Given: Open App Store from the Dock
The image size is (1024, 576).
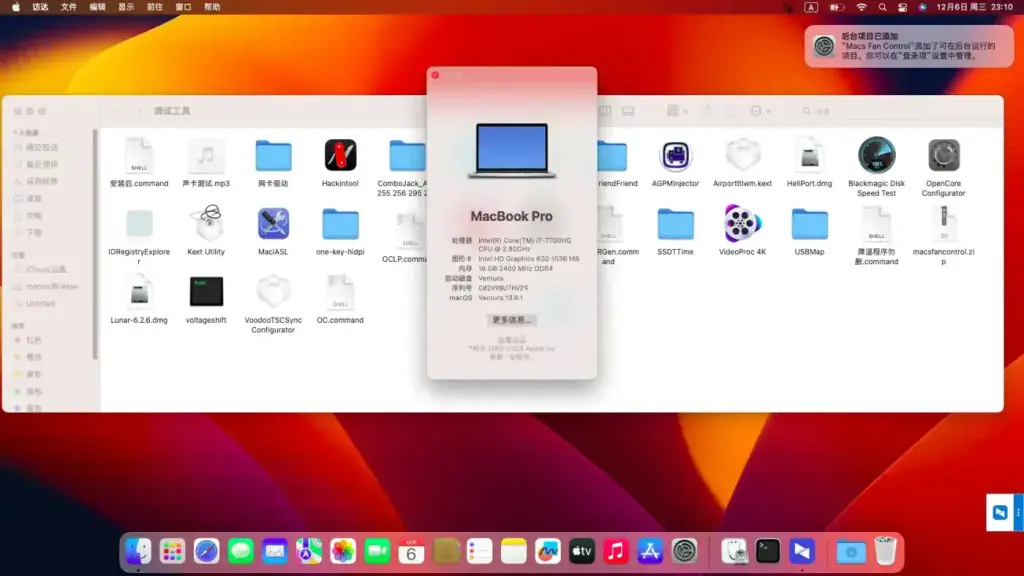Looking at the screenshot, I should 650,552.
